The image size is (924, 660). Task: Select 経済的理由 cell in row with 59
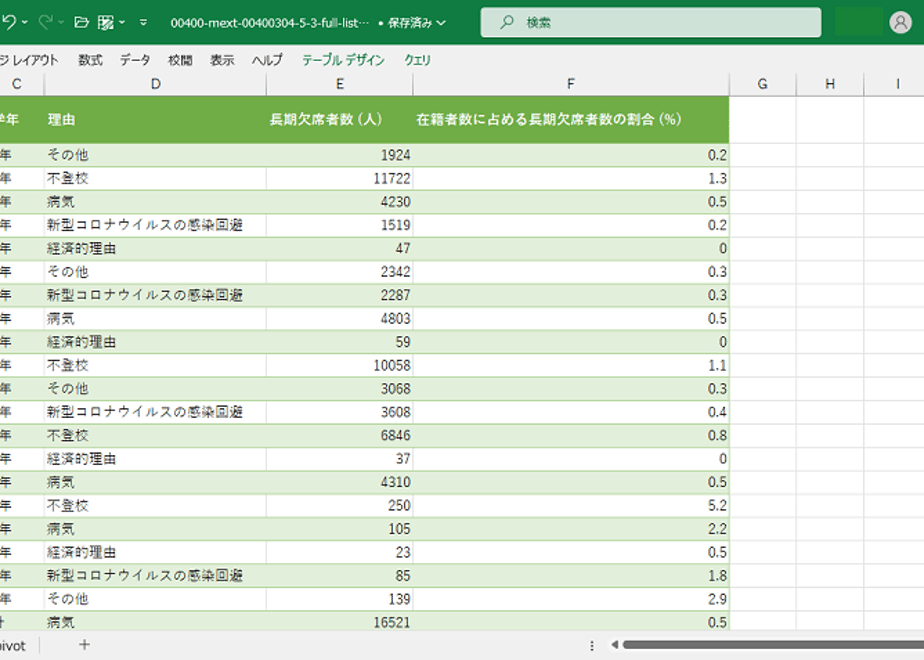155,342
